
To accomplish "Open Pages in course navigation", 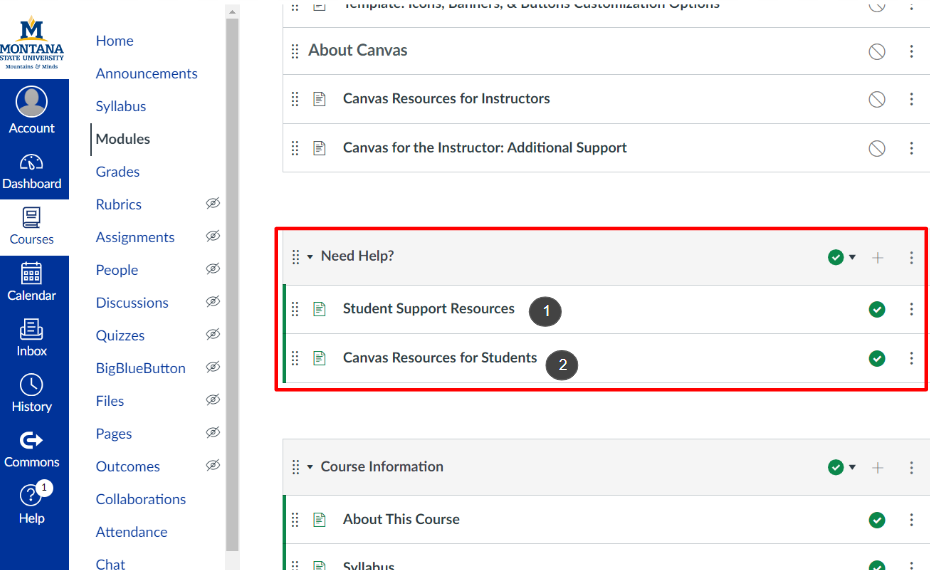I will point(114,434).
